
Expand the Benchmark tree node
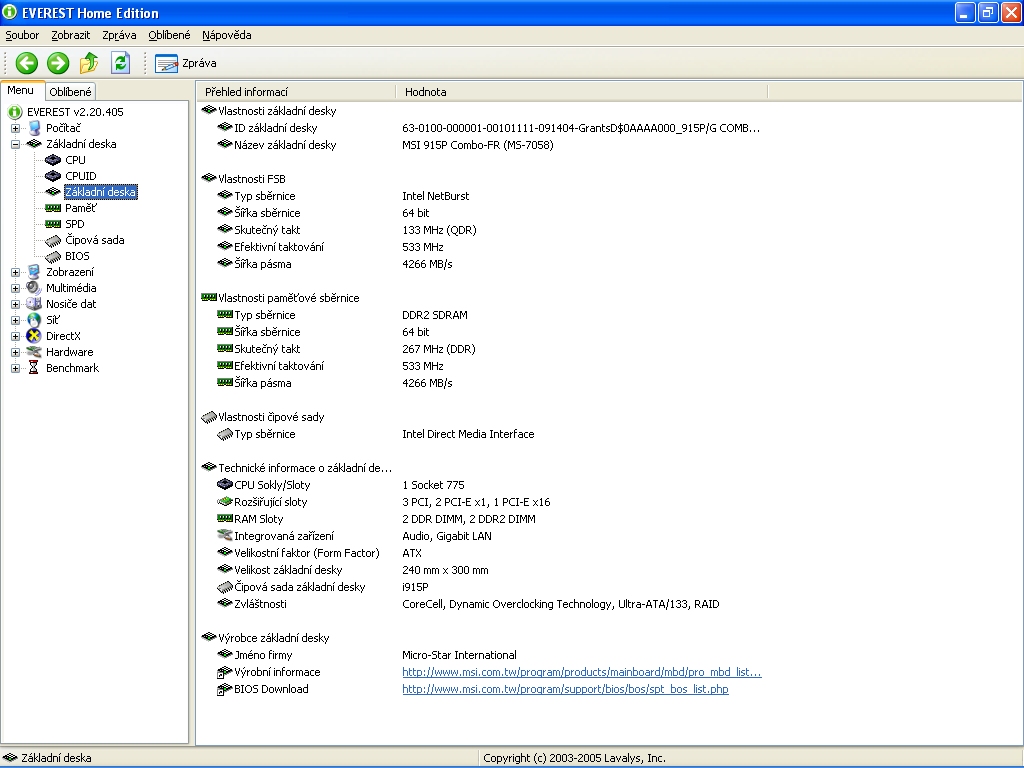click(16, 368)
